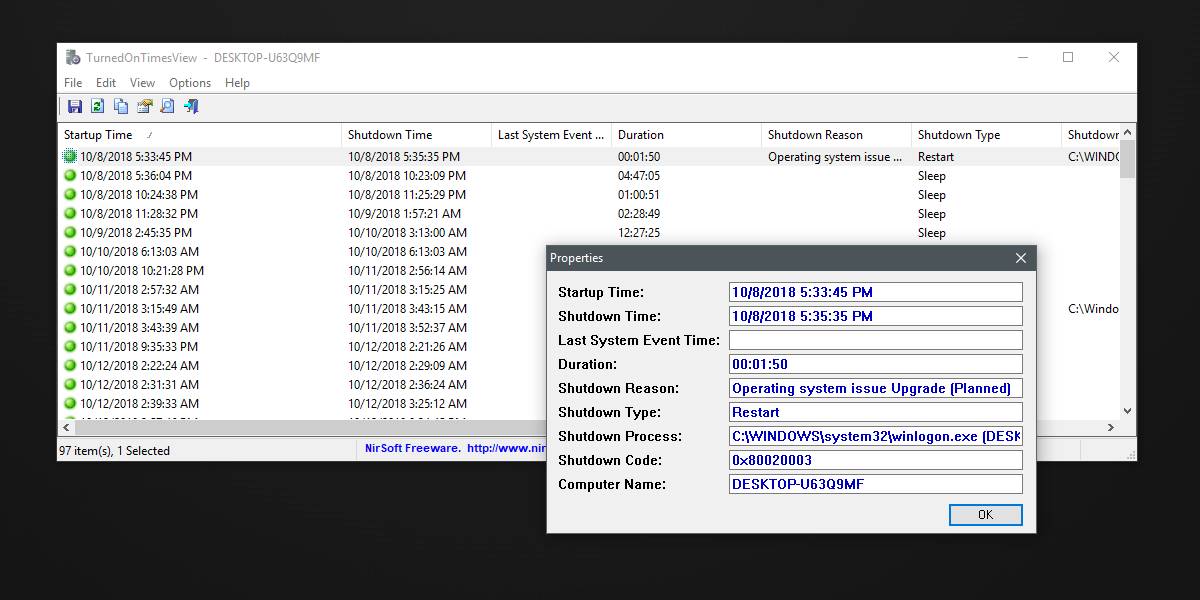Open the View menu
This screenshot has width=1200, height=600.
point(142,83)
